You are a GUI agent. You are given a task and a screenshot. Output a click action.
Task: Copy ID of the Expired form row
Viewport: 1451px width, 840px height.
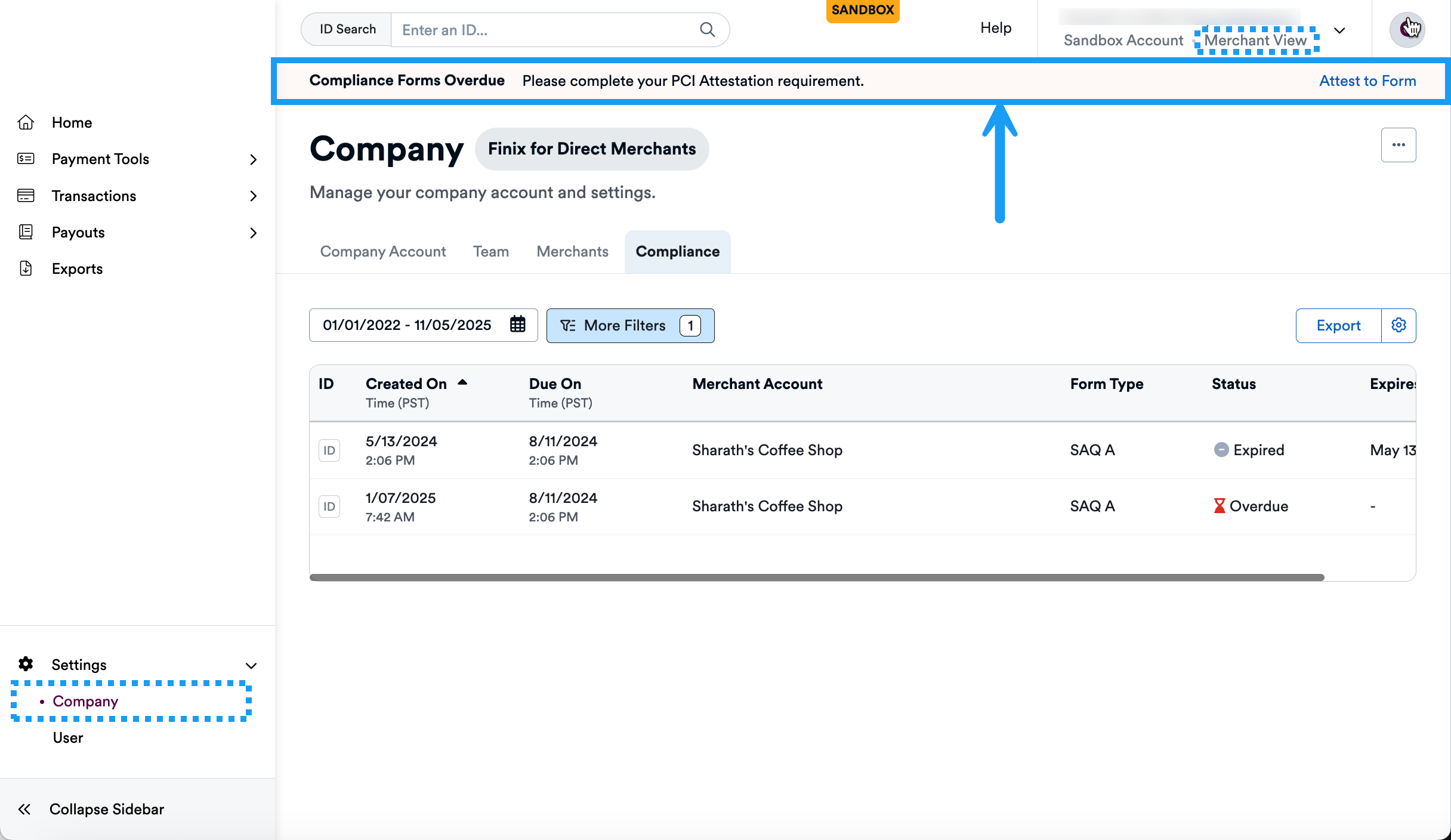click(x=329, y=450)
